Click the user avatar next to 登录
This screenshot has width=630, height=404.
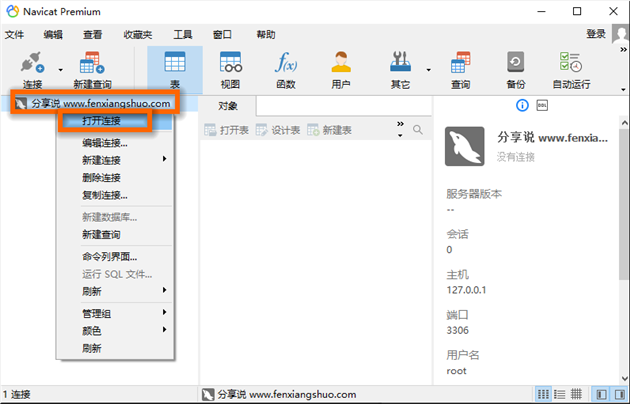pyautogui.click(x=620, y=34)
